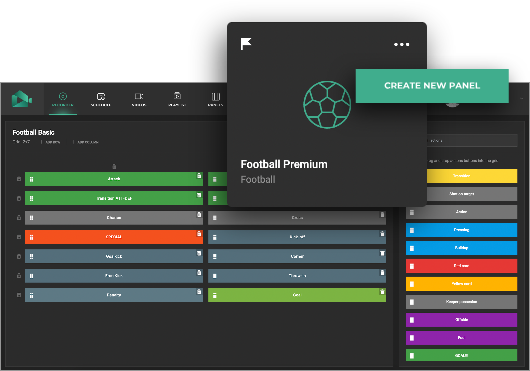Click the small icon left of the orange row

click(19, 237)
